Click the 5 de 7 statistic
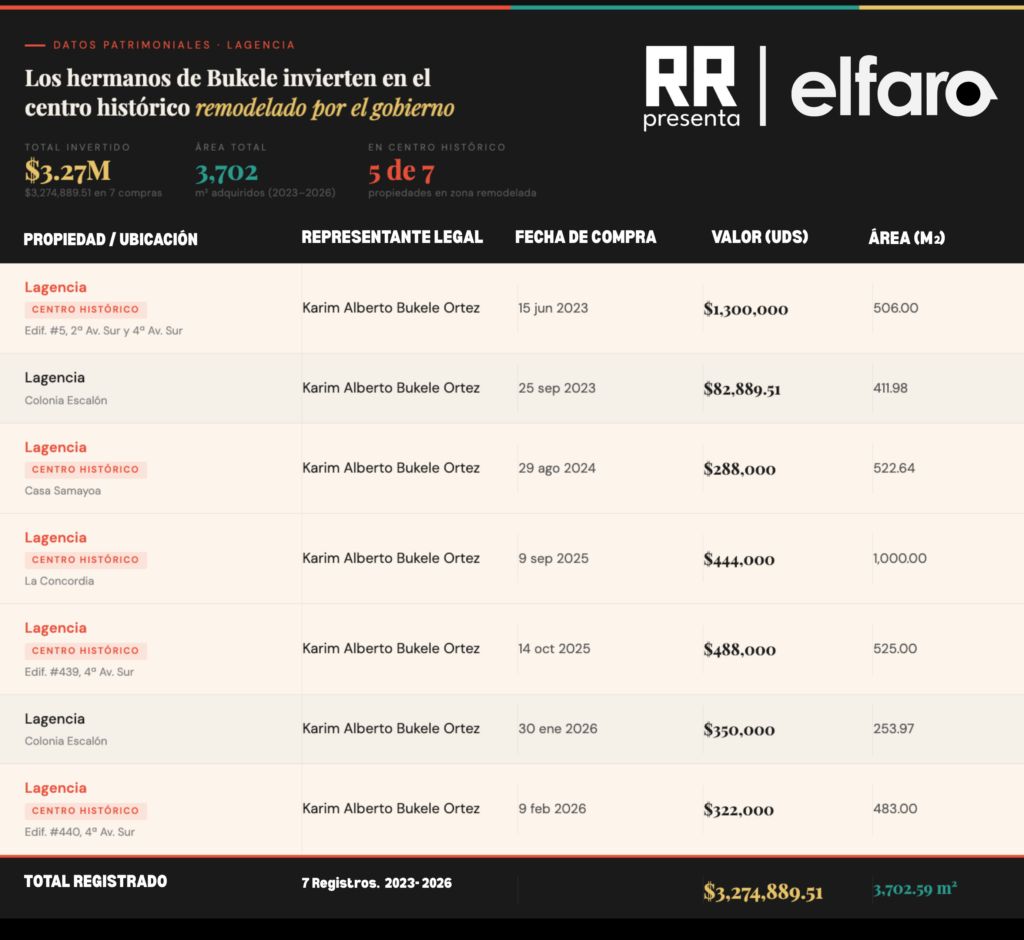This screenshot has width=1024, height=940. [x=401, y=170]
